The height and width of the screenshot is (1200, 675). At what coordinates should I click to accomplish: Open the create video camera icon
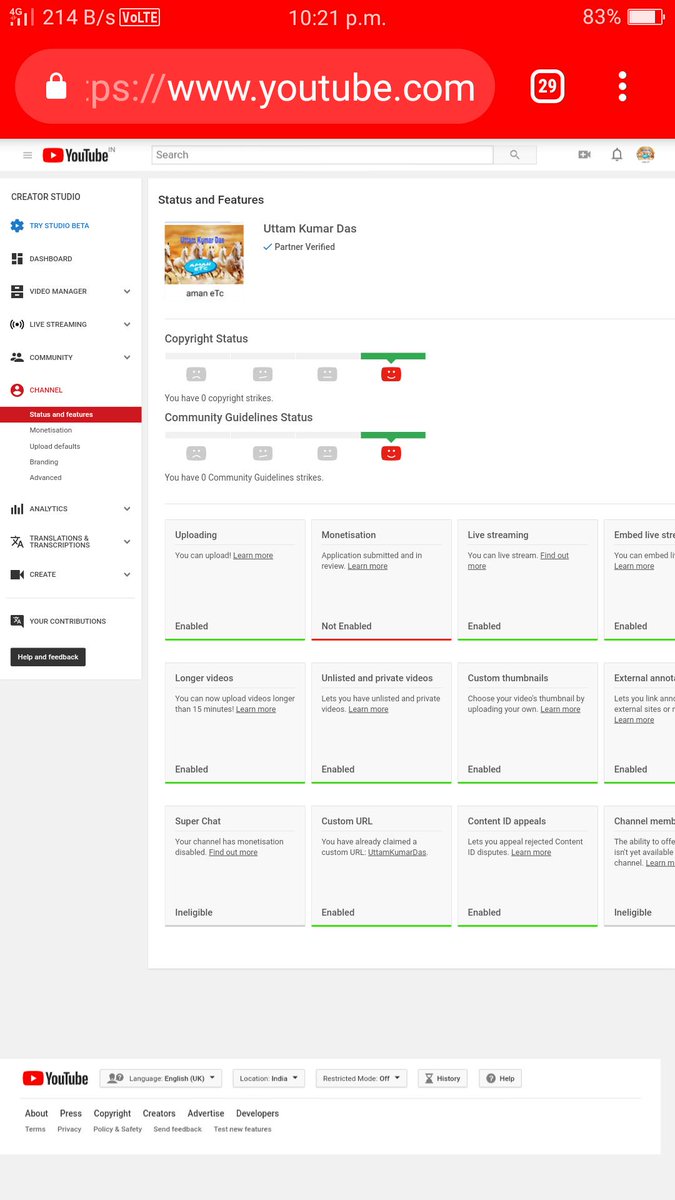point(585,155)
